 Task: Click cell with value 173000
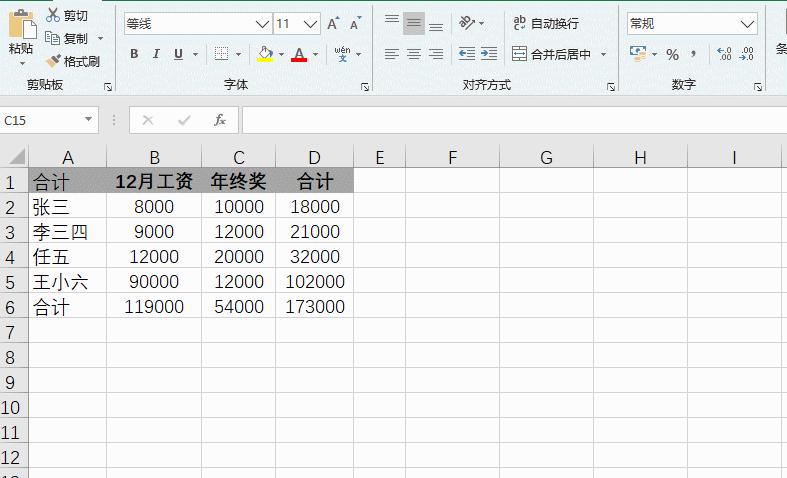tap(315, 306)
